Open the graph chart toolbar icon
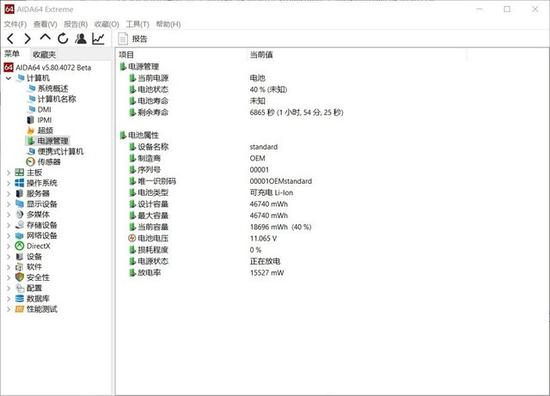The width and height of the screenshot is (550, 396). [x=98, y=39]
